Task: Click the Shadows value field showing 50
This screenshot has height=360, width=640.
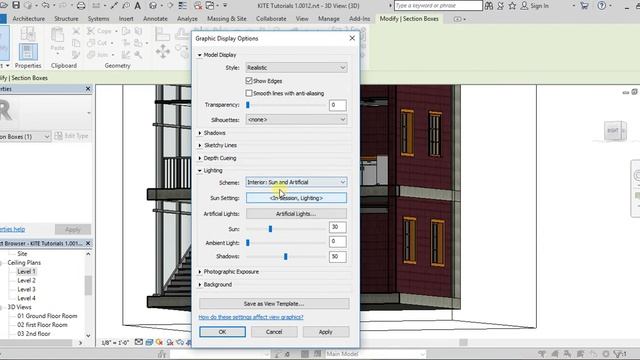Action: tap(338, 256)
